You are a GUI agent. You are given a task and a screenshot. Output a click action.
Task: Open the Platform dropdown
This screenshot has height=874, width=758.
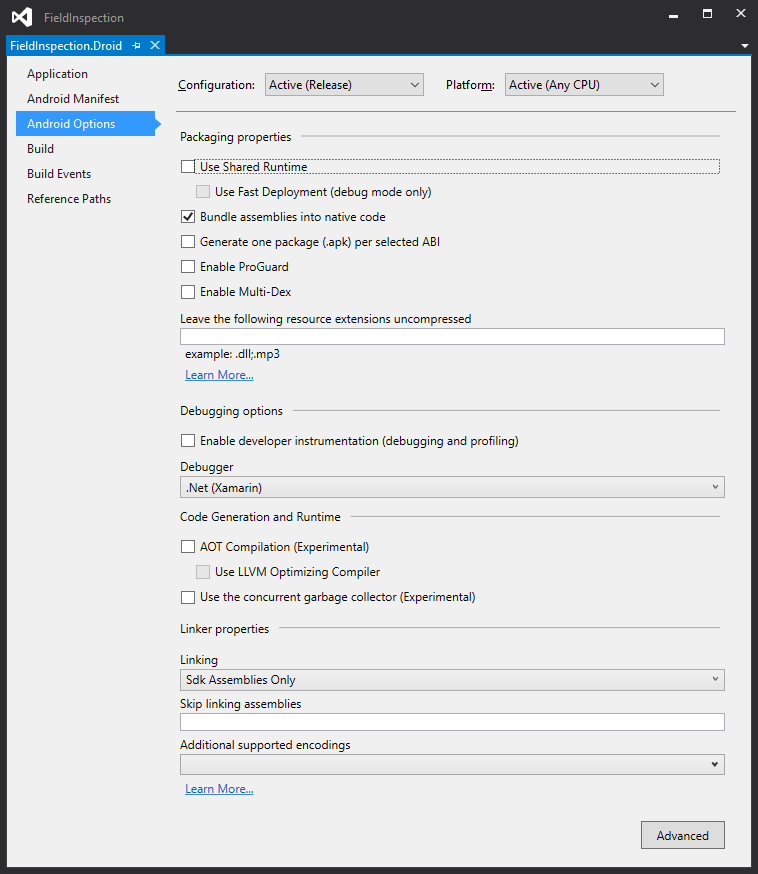pos(584,85)
